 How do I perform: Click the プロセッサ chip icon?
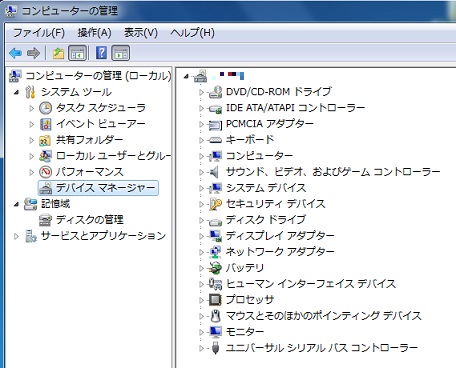pyautogui.click(x=215, y=300)
